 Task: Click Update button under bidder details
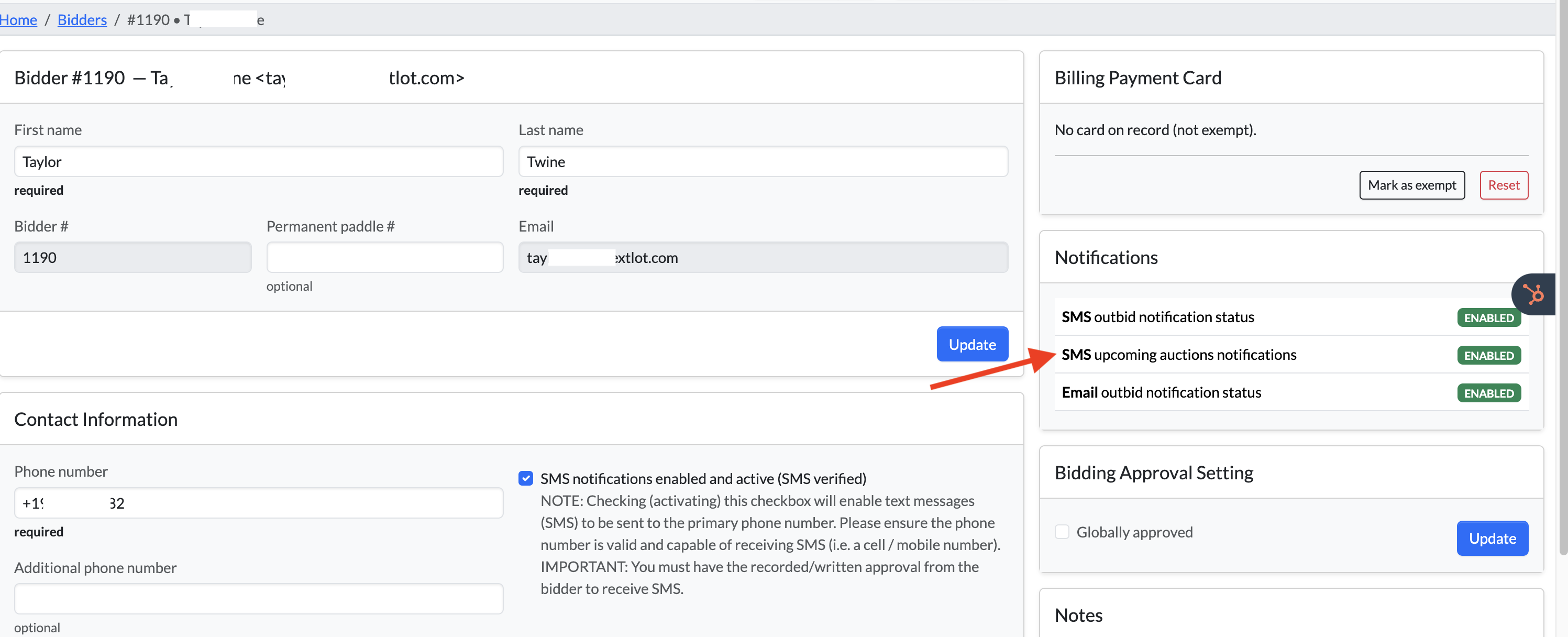pos(971,344)
